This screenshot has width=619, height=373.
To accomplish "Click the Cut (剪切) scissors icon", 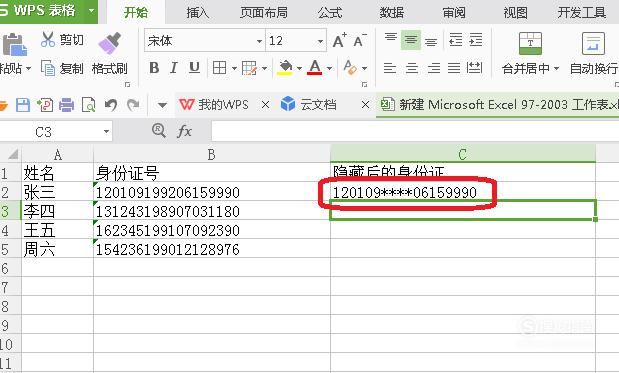I will point(48,40).
